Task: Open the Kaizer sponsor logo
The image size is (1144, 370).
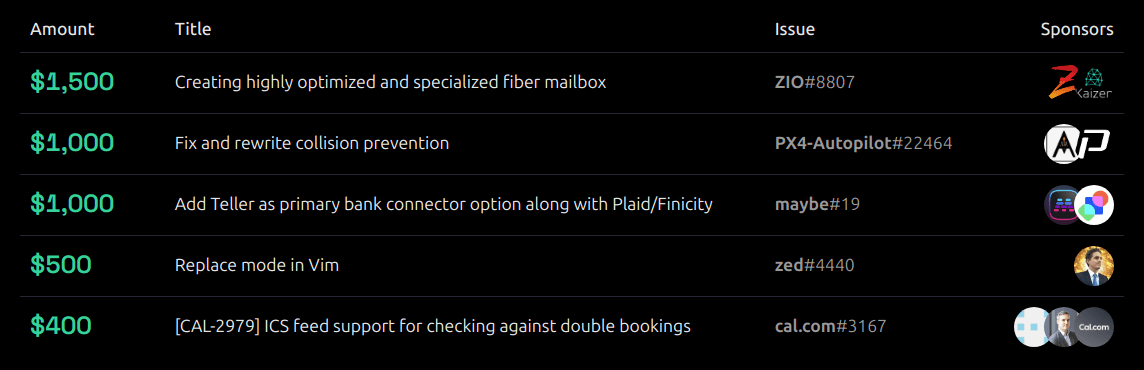Action: click(x=1095, y=84)
